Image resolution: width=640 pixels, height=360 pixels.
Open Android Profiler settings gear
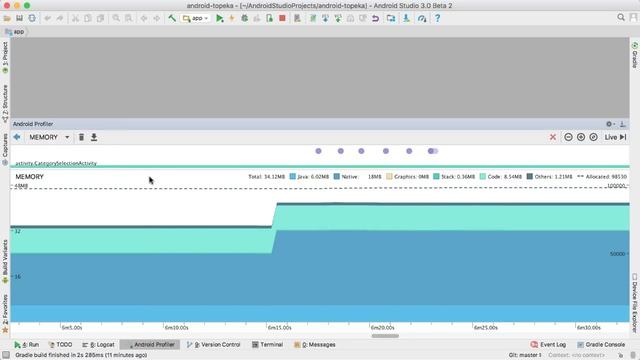(610, 124)
